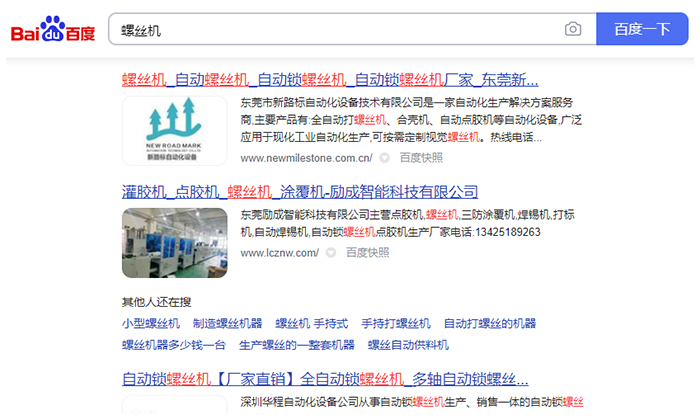
Task: Select related search 螺丝自动供料机
Action: coord(408,345)
